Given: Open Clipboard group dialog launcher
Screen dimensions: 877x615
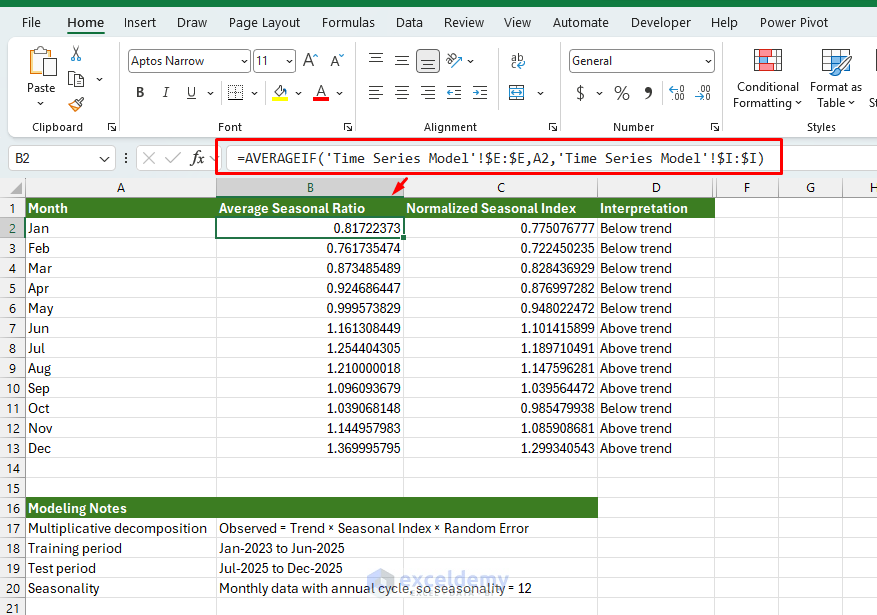Looking at the screenshot, I should pos(112,127).
